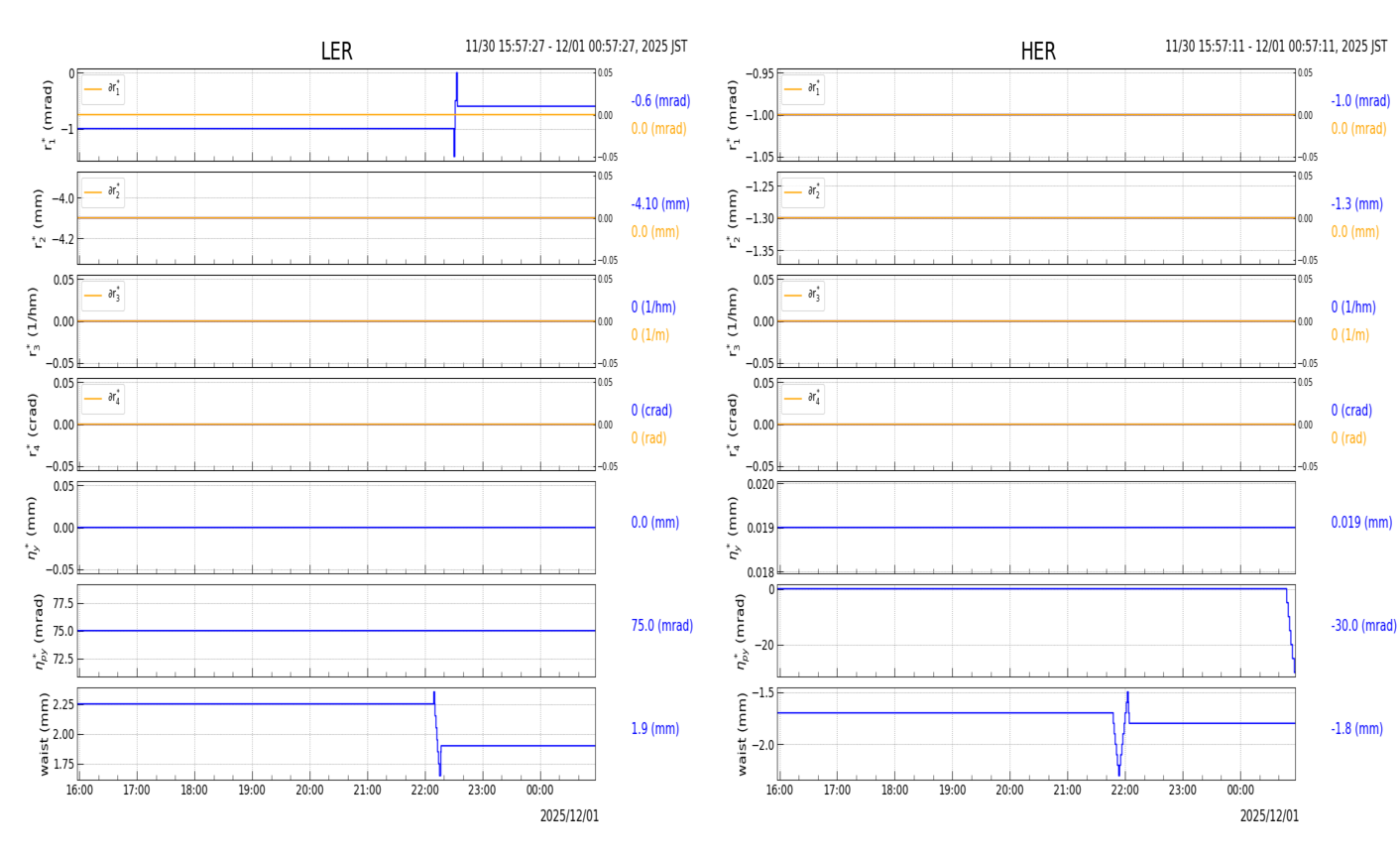Click the LER ηpy* (mrad) axis label
The image size is (1400, 857).
pos(40,631)
